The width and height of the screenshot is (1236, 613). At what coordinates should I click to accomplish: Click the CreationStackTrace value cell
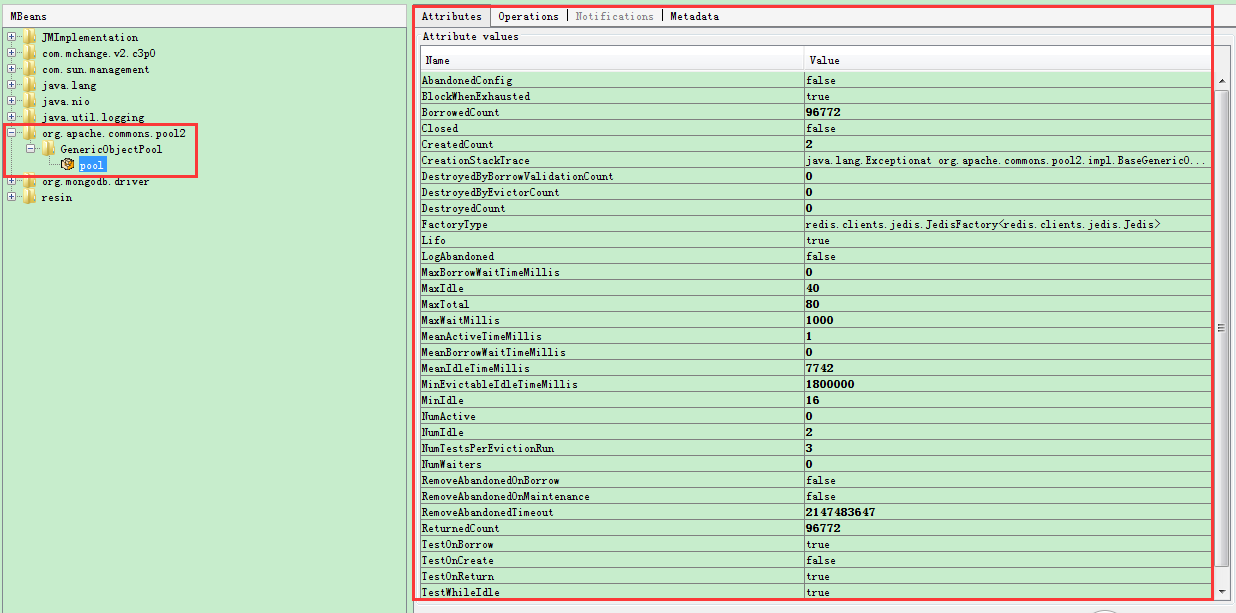click(1008, 160)
